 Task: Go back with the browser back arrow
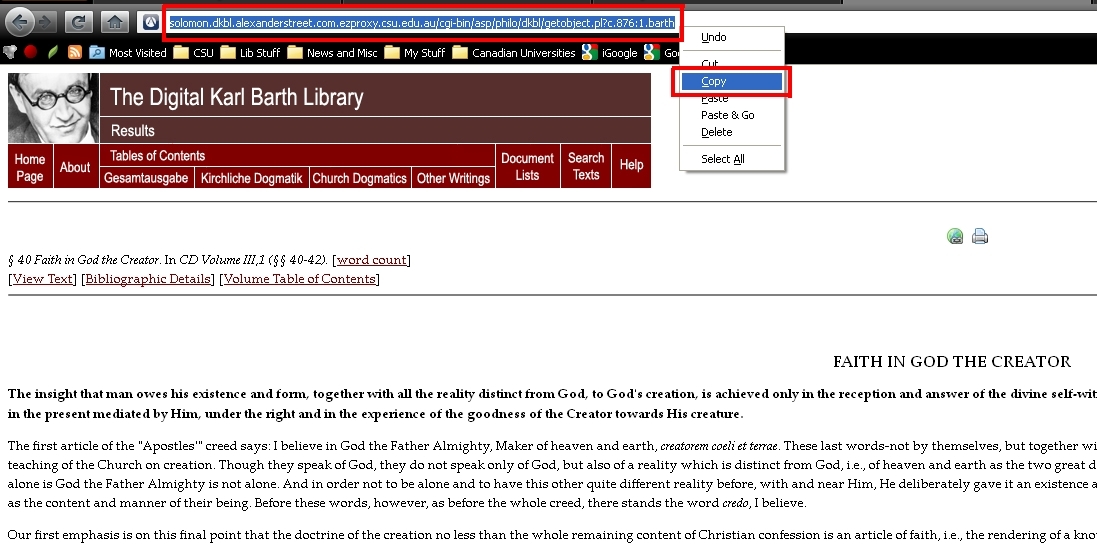click(19, 22)
